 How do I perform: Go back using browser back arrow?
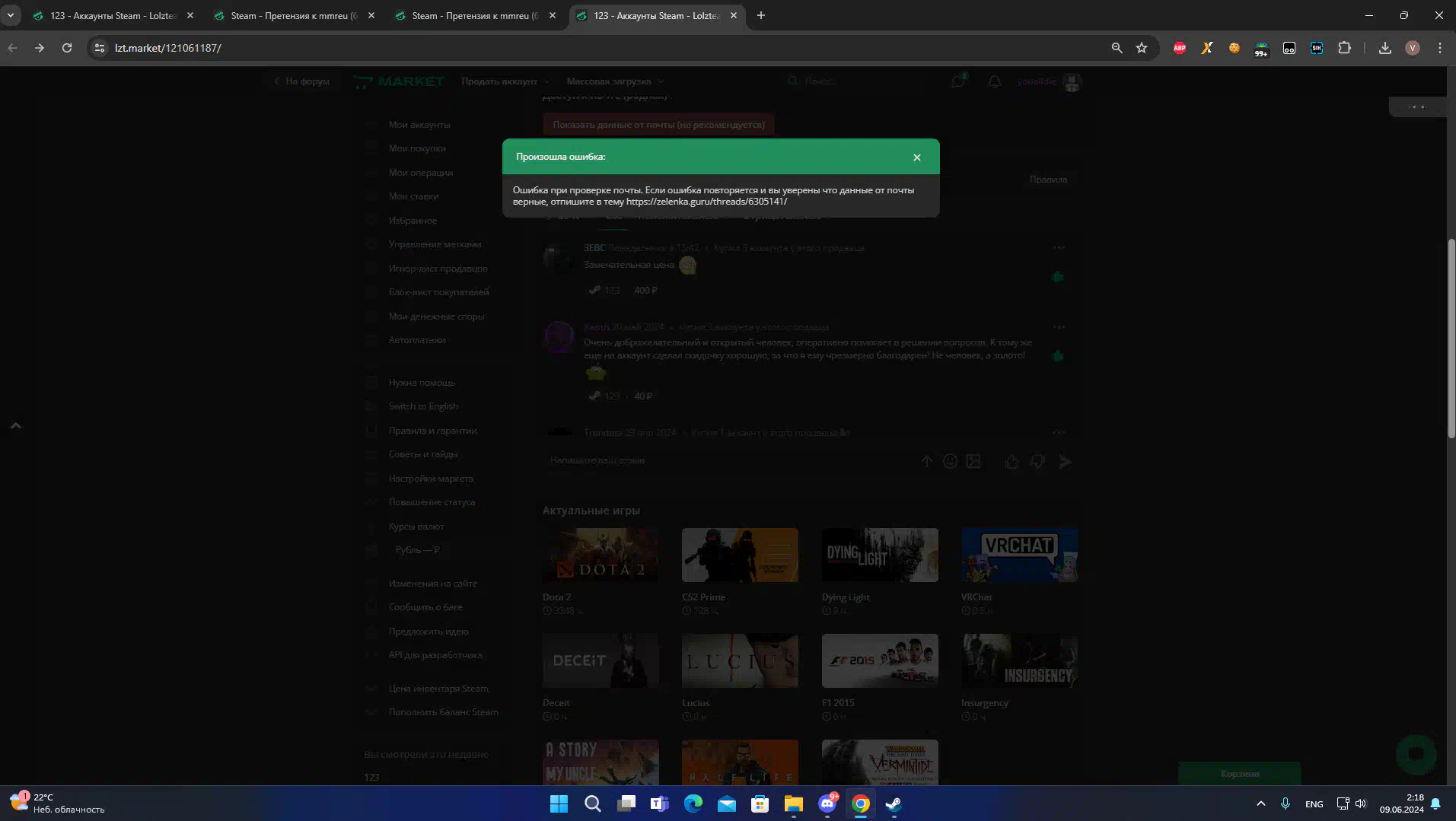tap(12, 48)
